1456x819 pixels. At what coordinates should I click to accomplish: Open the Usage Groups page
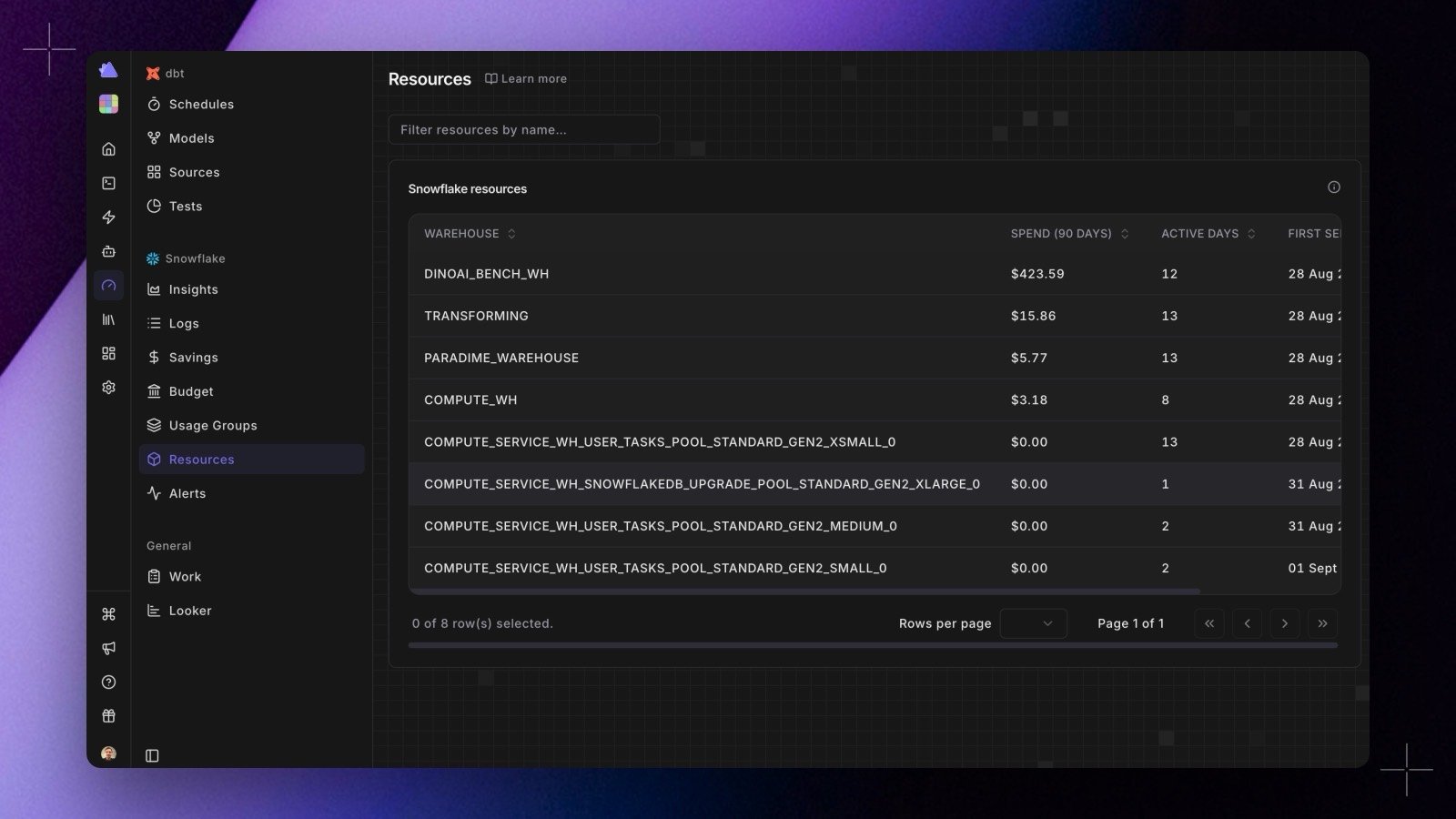[x=252, y=425]
